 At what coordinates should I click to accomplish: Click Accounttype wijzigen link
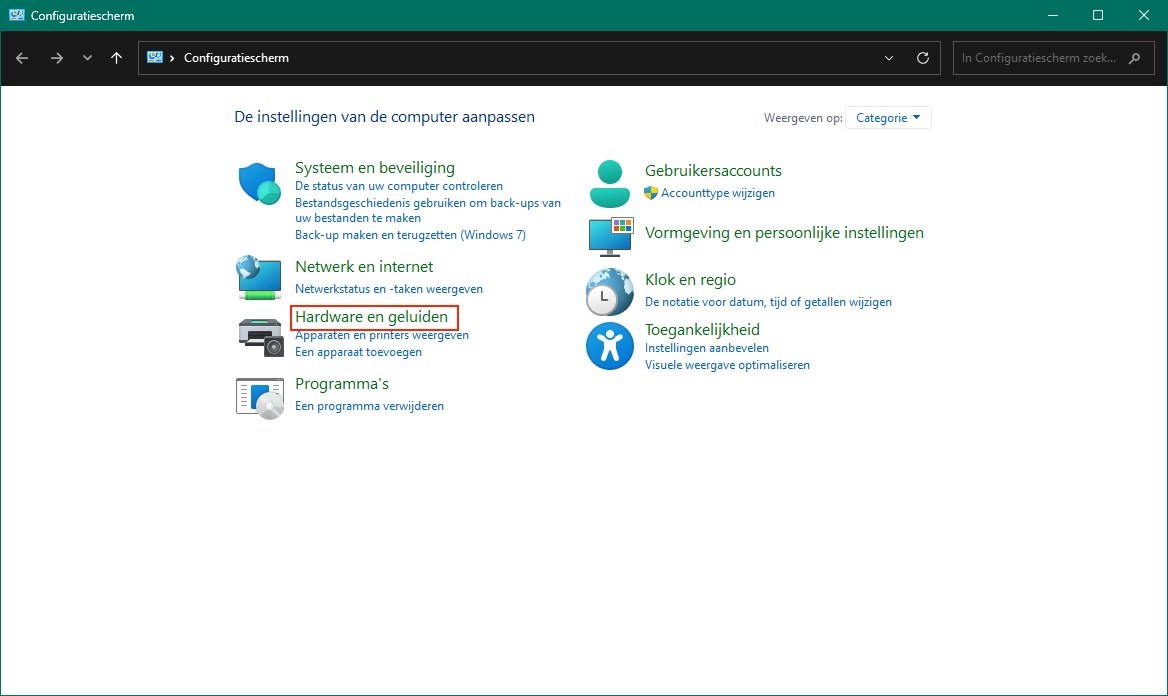click(x=717, y=193)
